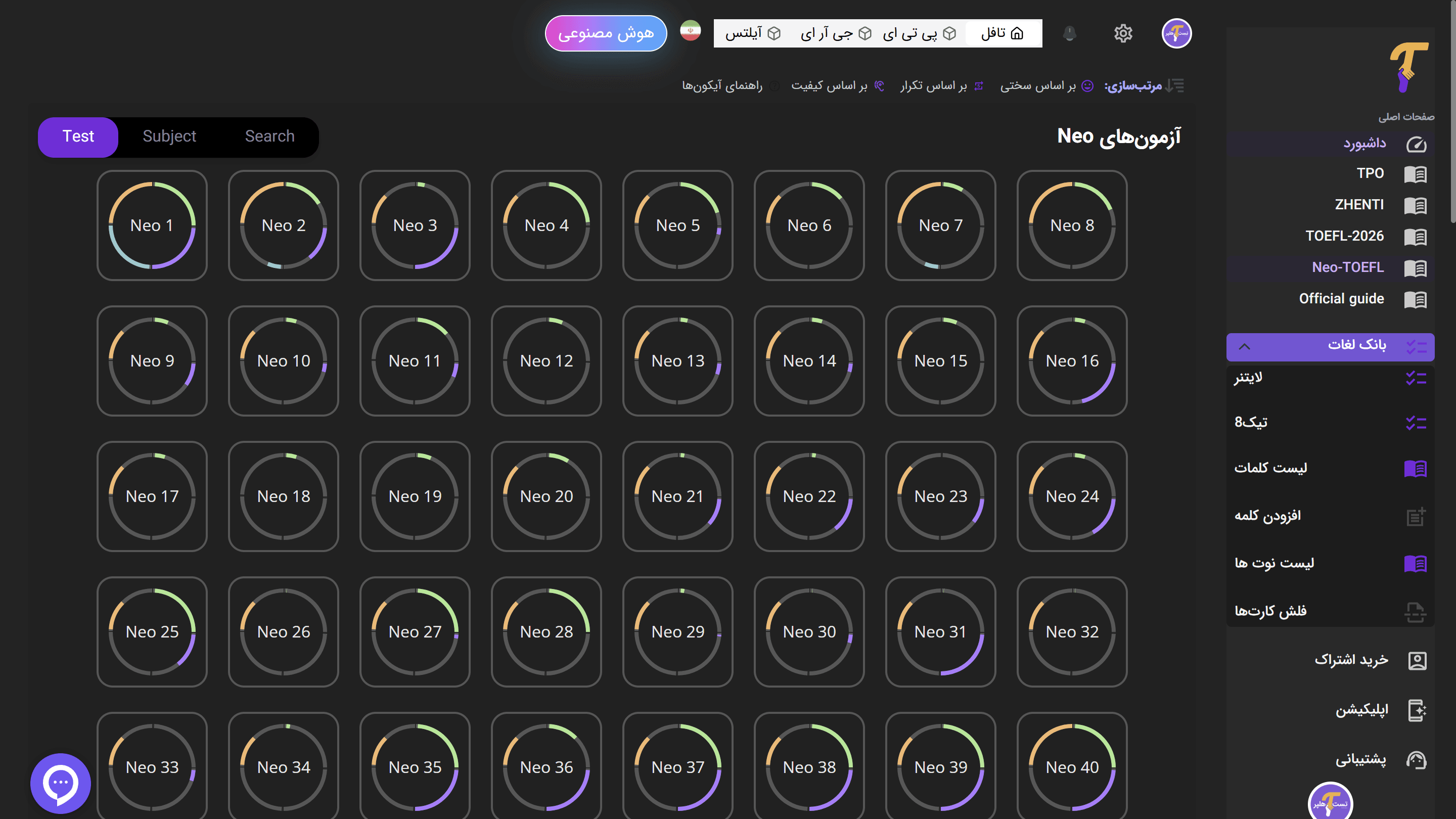Open the chat support bubble
Image resolution: width=1456 pixels, height=819 pixels.
60,783
